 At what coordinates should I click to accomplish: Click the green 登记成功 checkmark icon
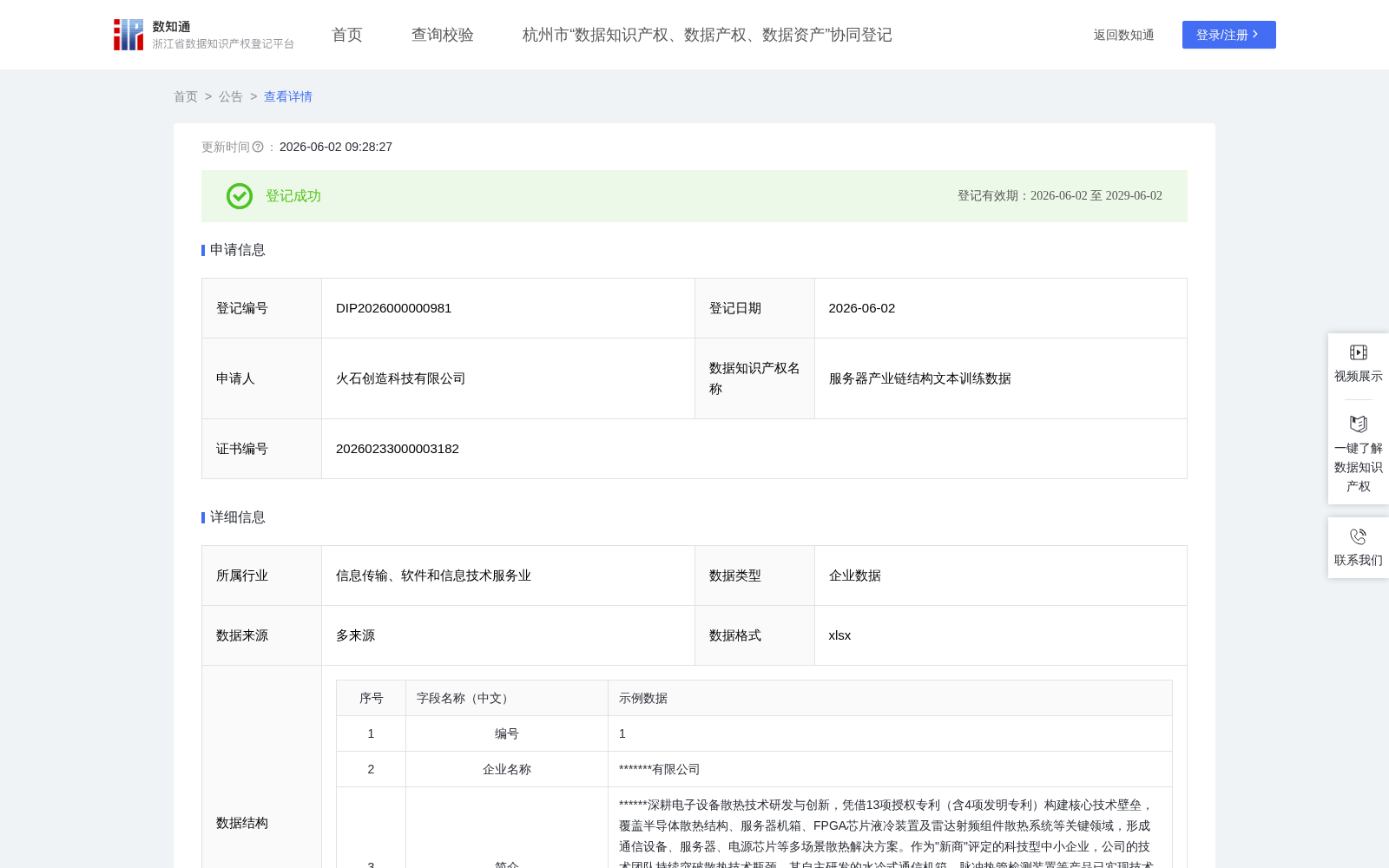[x=240, y=196]
